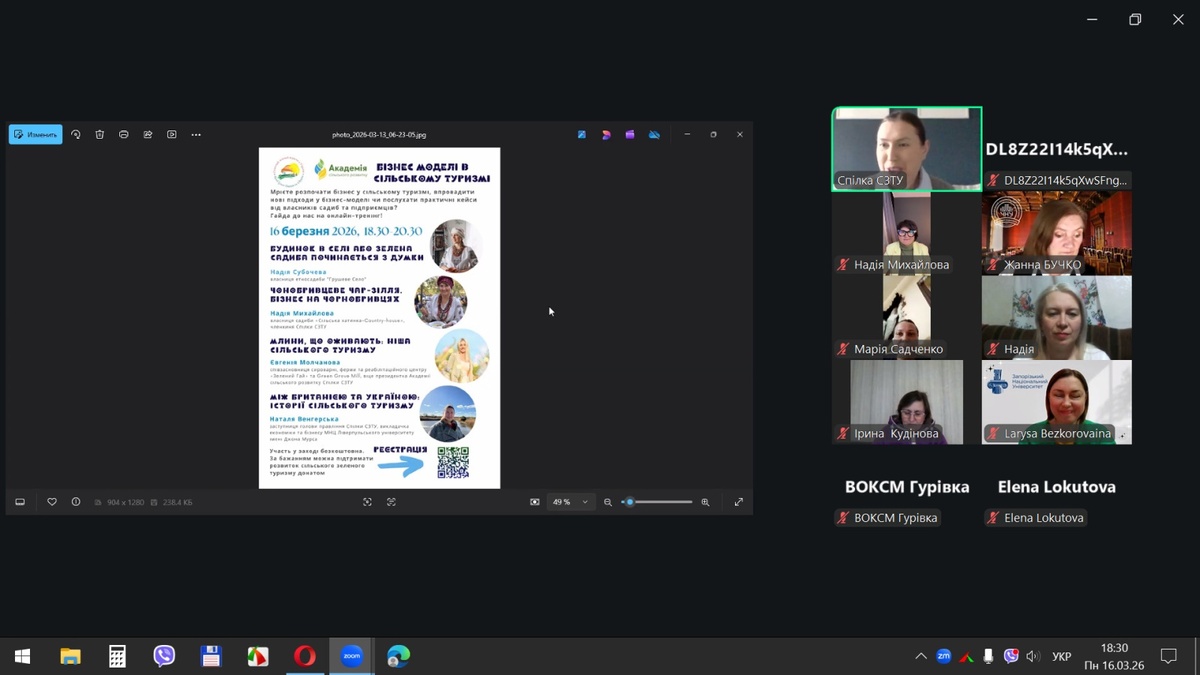Start slideshow from Photos toolbar
Image resolution: width=1200 pixels, height=675 pixels.
pos(172,134)
